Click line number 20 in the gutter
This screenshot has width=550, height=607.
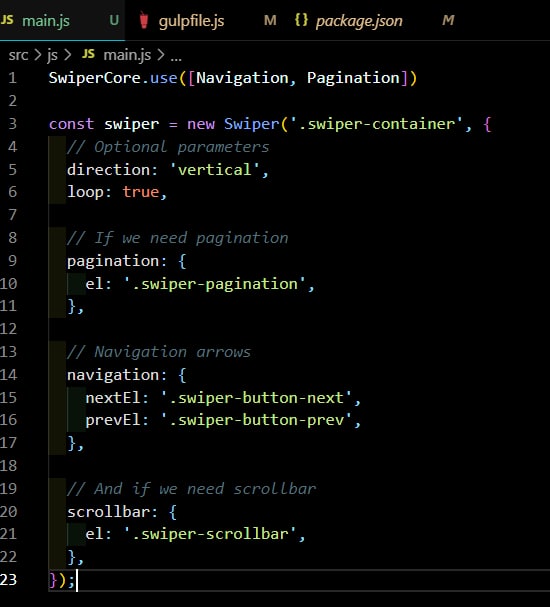click(9, 511)
